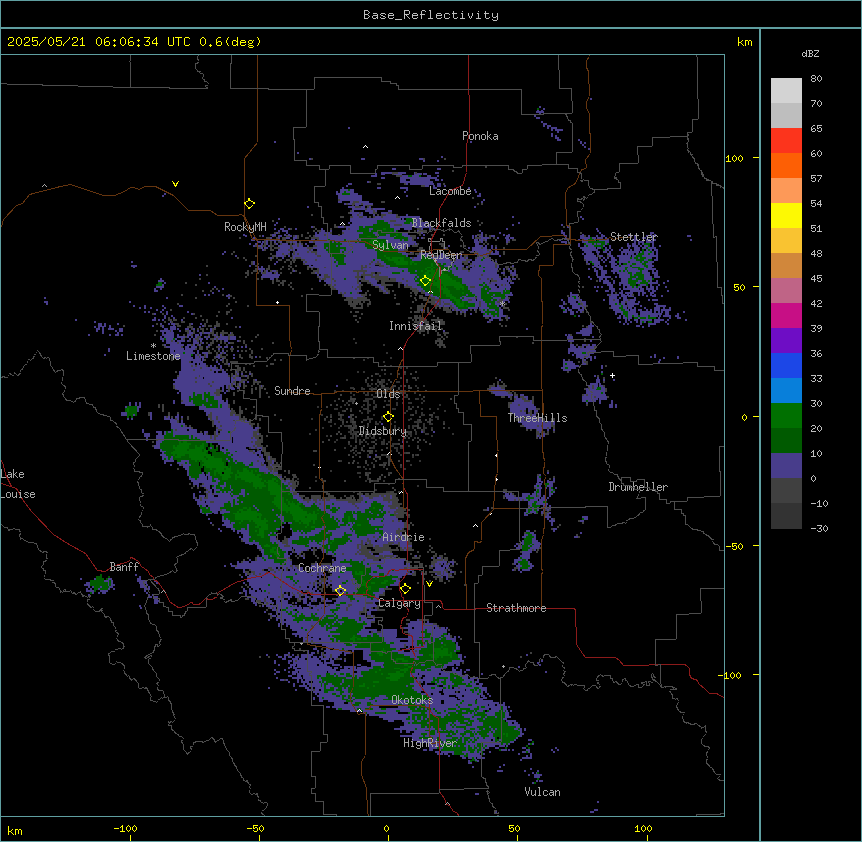Click the Sundre label
This screenshot has width=862, height=842.
click(x=292, y=391)
